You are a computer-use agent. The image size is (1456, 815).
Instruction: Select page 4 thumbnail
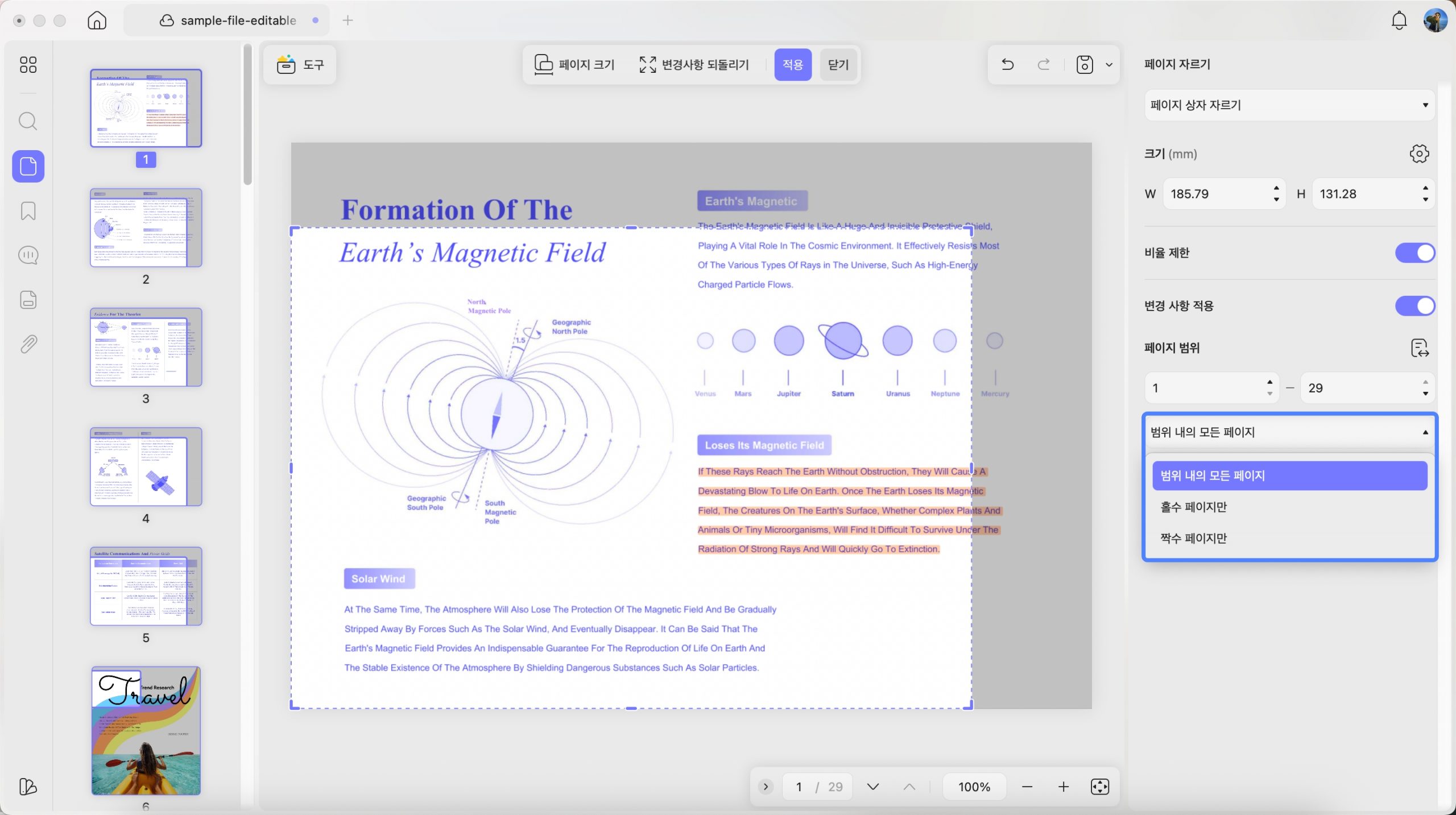[x=146, y=466]
